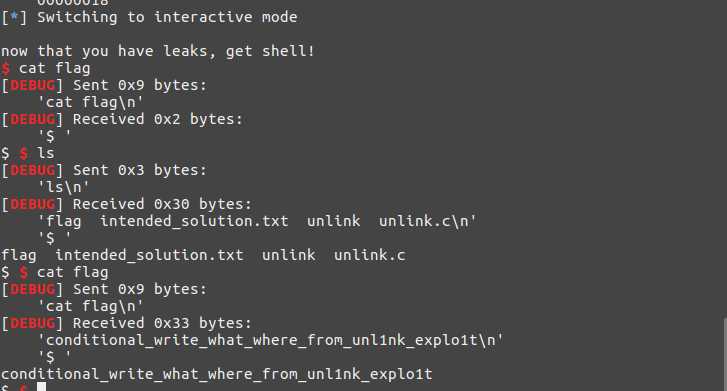Click the first red DEBUG tag near 'Sent 0x9 bytes'
Viewport: 727px width, 391px height.
(32, 85)
